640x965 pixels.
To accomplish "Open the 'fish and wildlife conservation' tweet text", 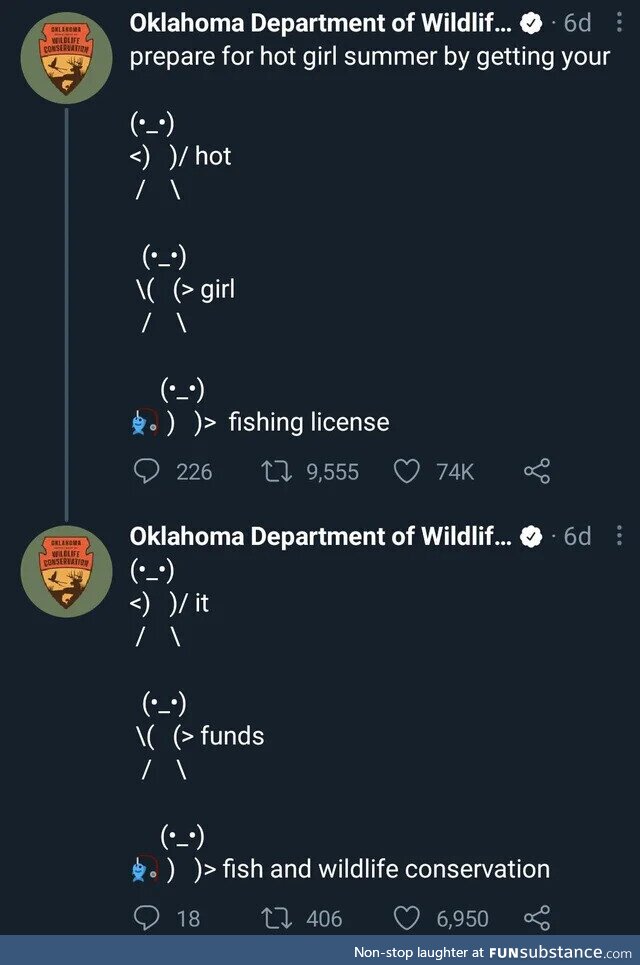I will click(385, 869).
